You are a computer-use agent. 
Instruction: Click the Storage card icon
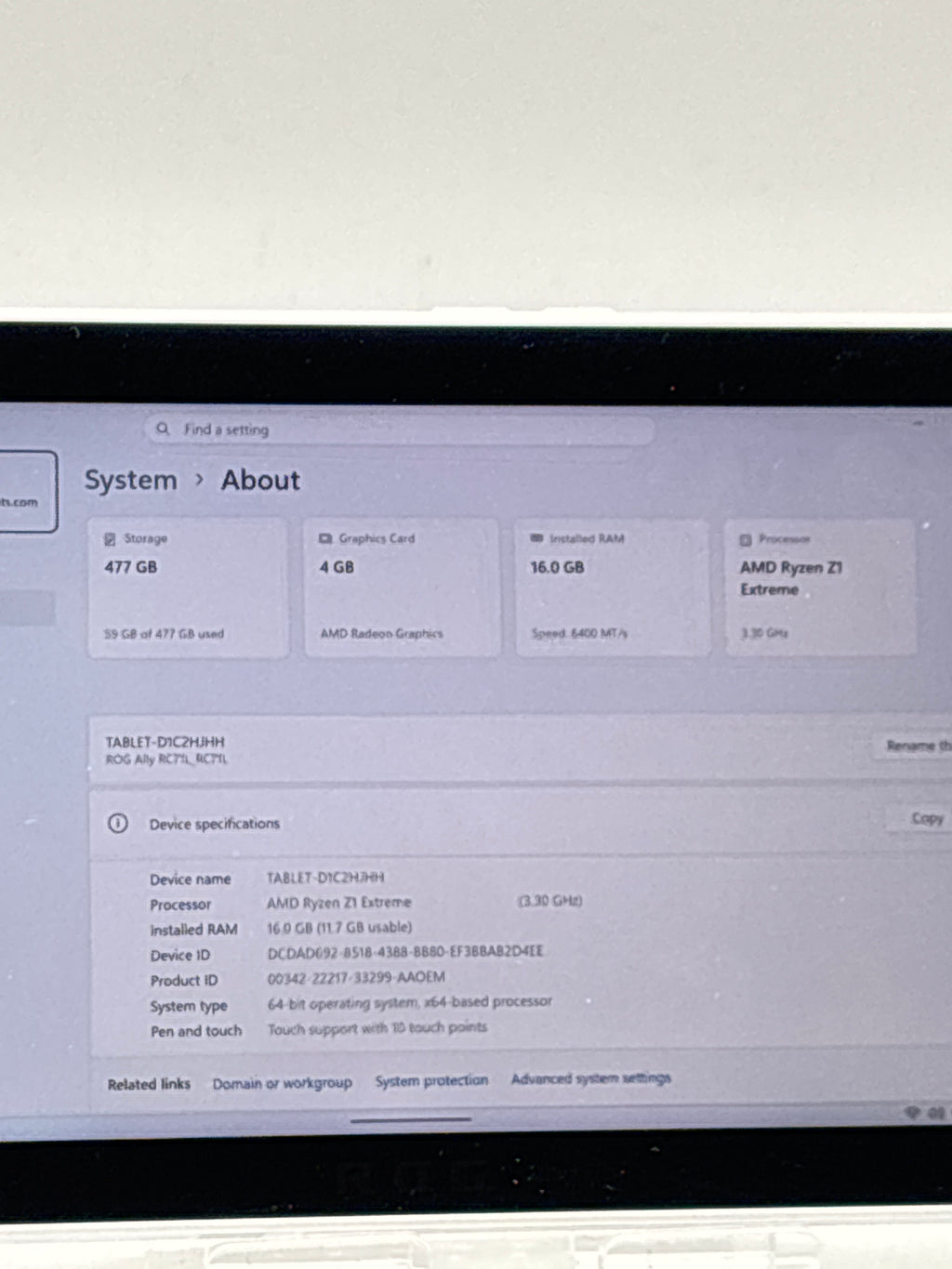(x=110, y=539)
